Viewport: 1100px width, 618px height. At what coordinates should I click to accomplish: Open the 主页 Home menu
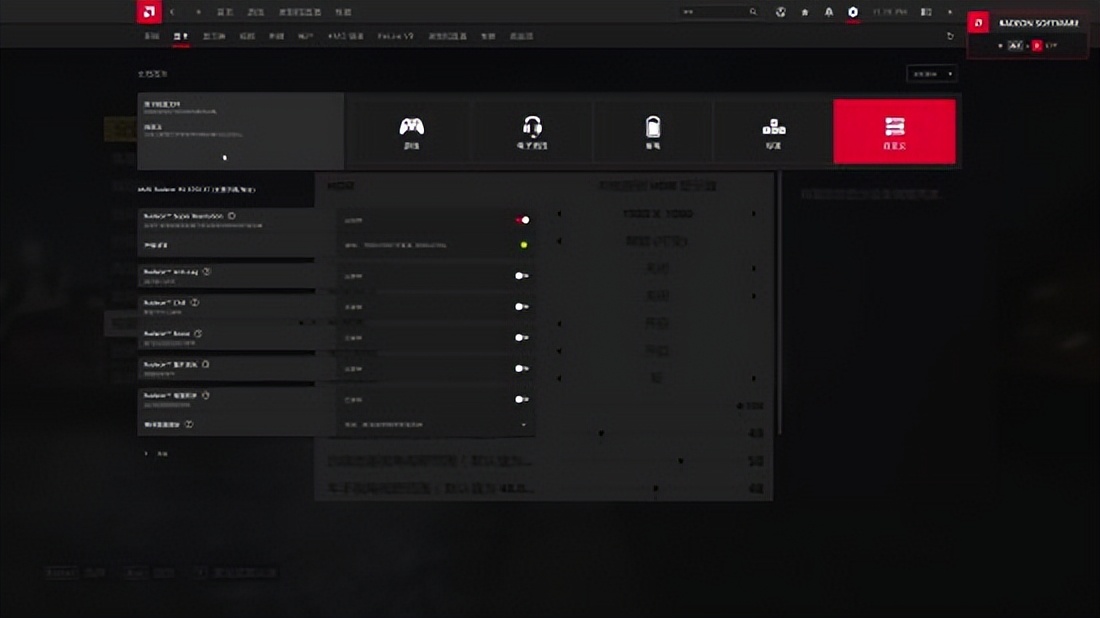pyautogui.click(x=224, y=12)
